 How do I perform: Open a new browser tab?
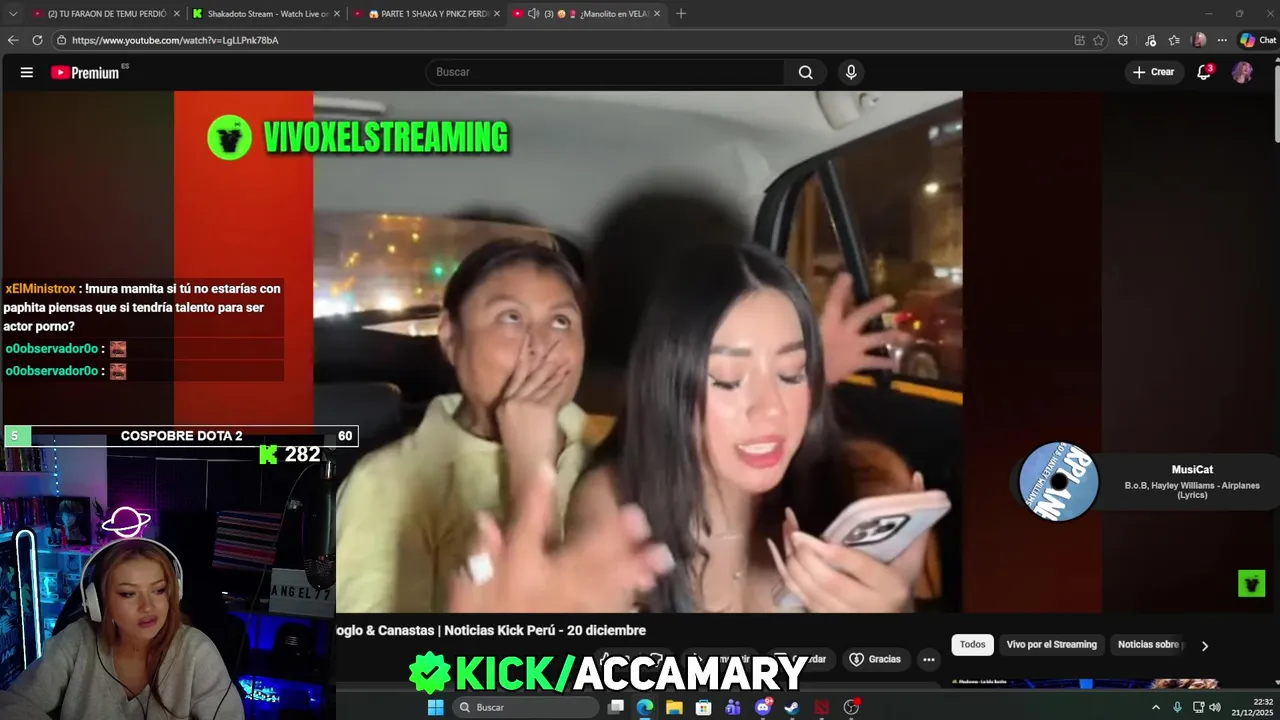point(681,14)
